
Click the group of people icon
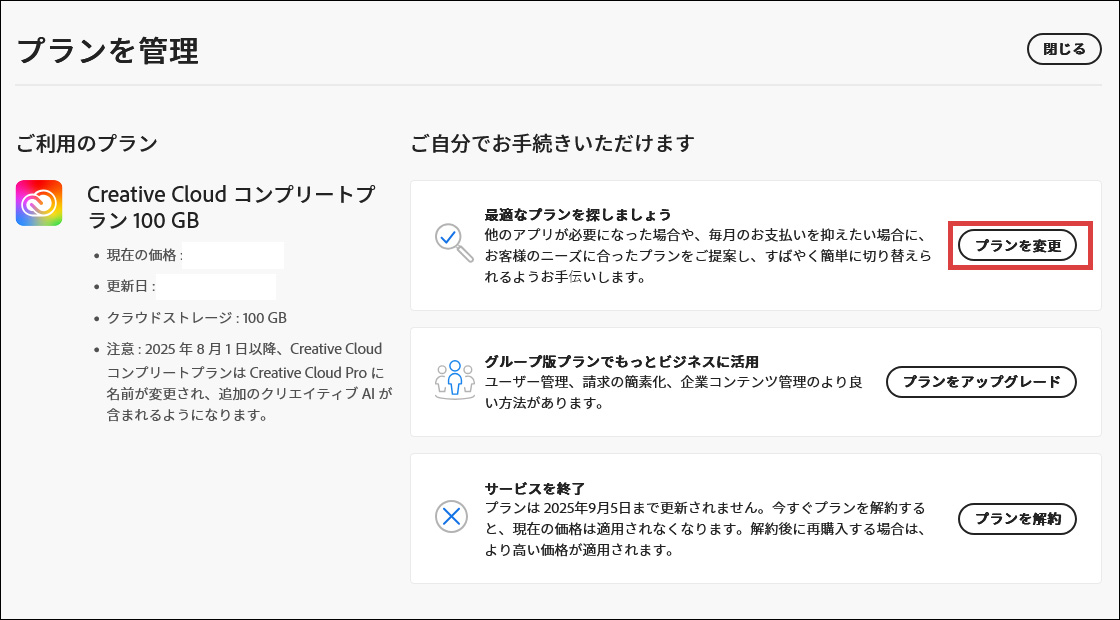454,379
